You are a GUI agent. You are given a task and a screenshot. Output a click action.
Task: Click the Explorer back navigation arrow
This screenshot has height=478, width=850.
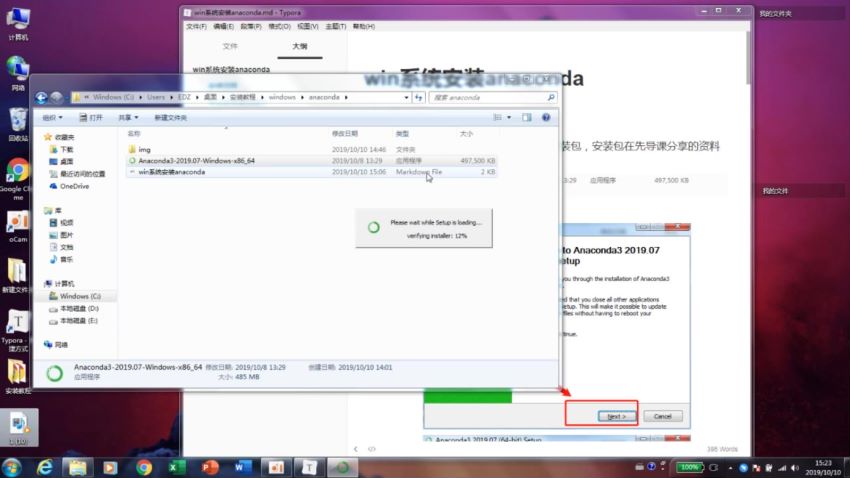pos(42,97)
